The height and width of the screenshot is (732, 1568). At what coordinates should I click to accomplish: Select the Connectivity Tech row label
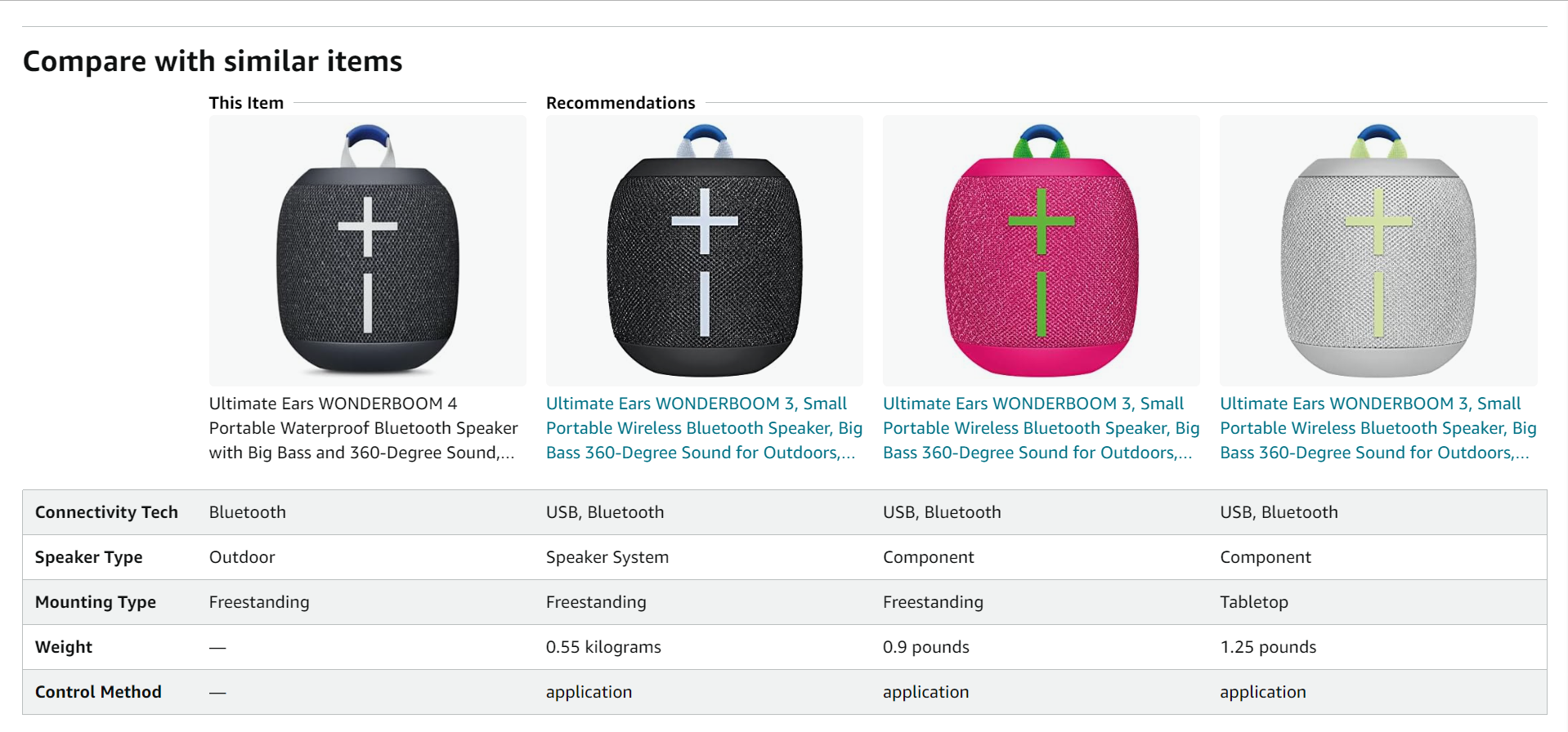[x=106, y=512]
